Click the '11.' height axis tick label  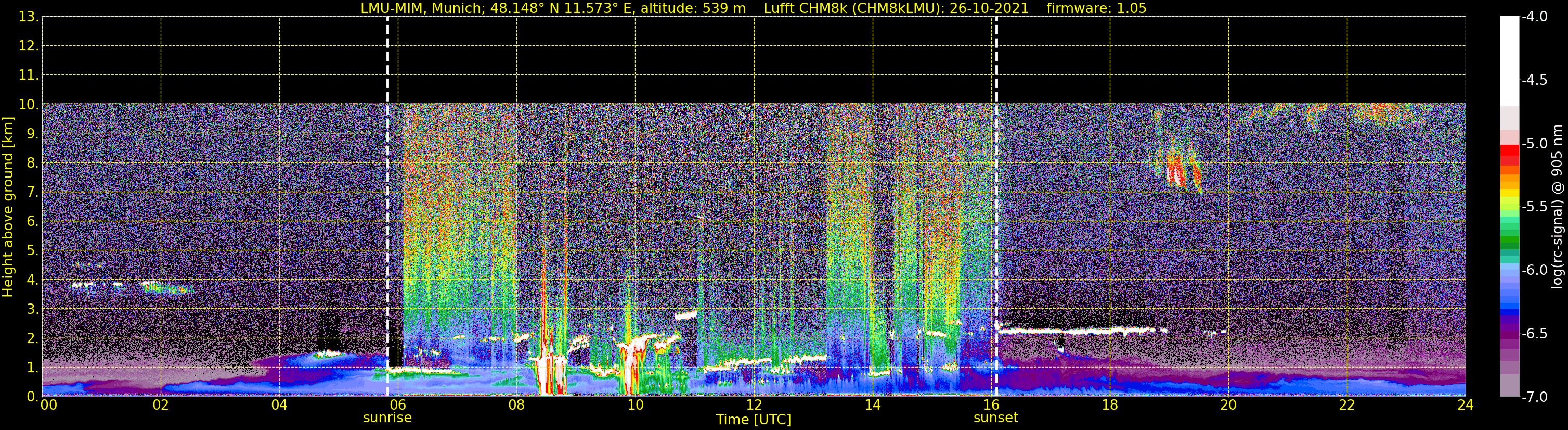tap(29, 75)
